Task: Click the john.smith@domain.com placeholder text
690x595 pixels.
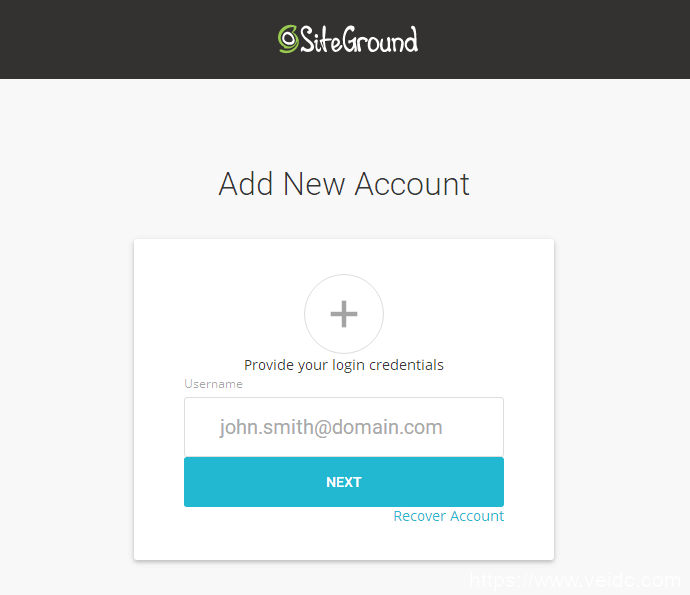Action: tap(331, 427)
